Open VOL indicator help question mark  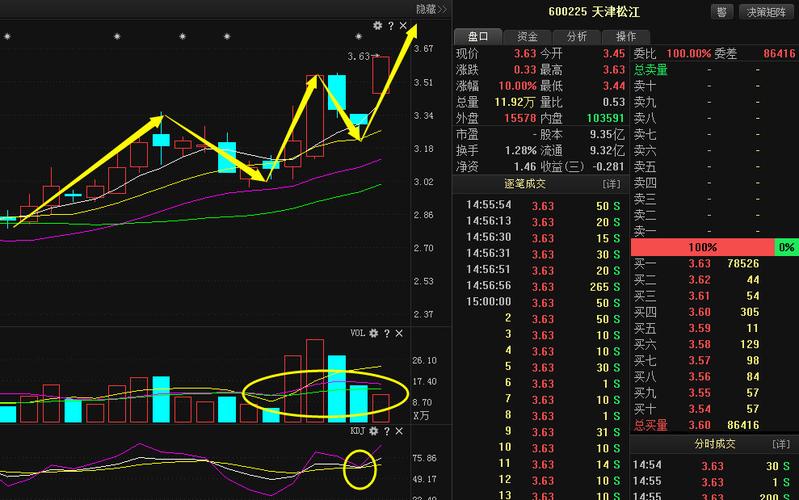(387, 333)
